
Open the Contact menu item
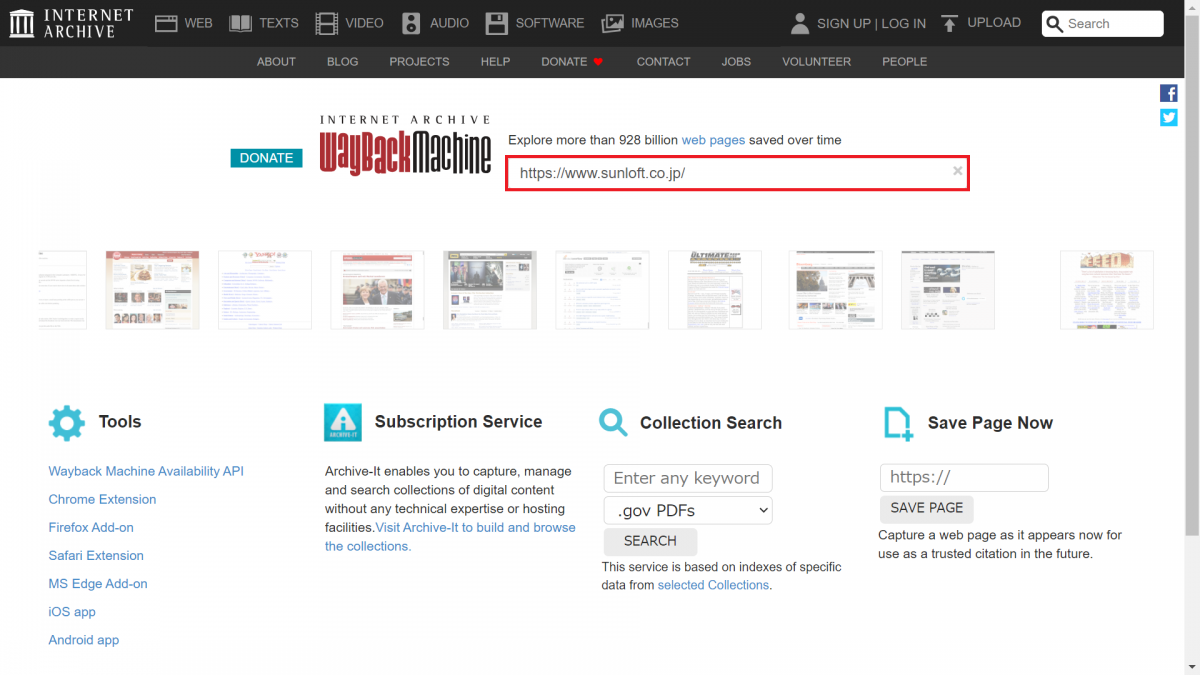pyautogui.click(x=663, y=62)
